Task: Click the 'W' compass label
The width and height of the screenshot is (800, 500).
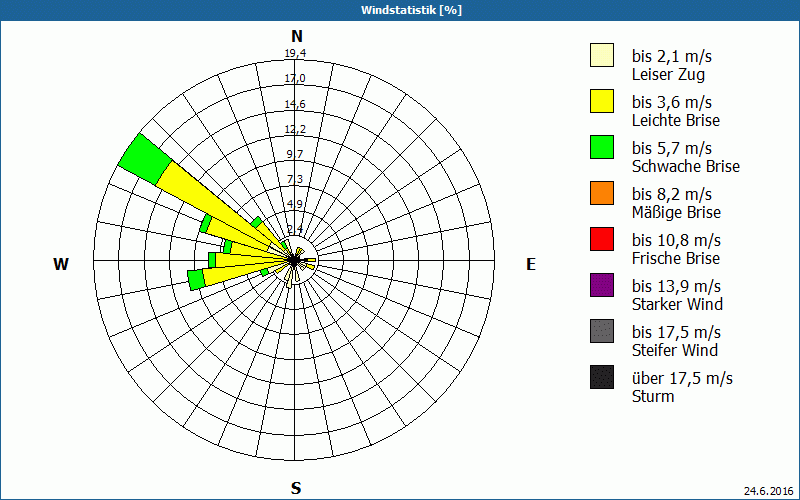Action: 61,264
